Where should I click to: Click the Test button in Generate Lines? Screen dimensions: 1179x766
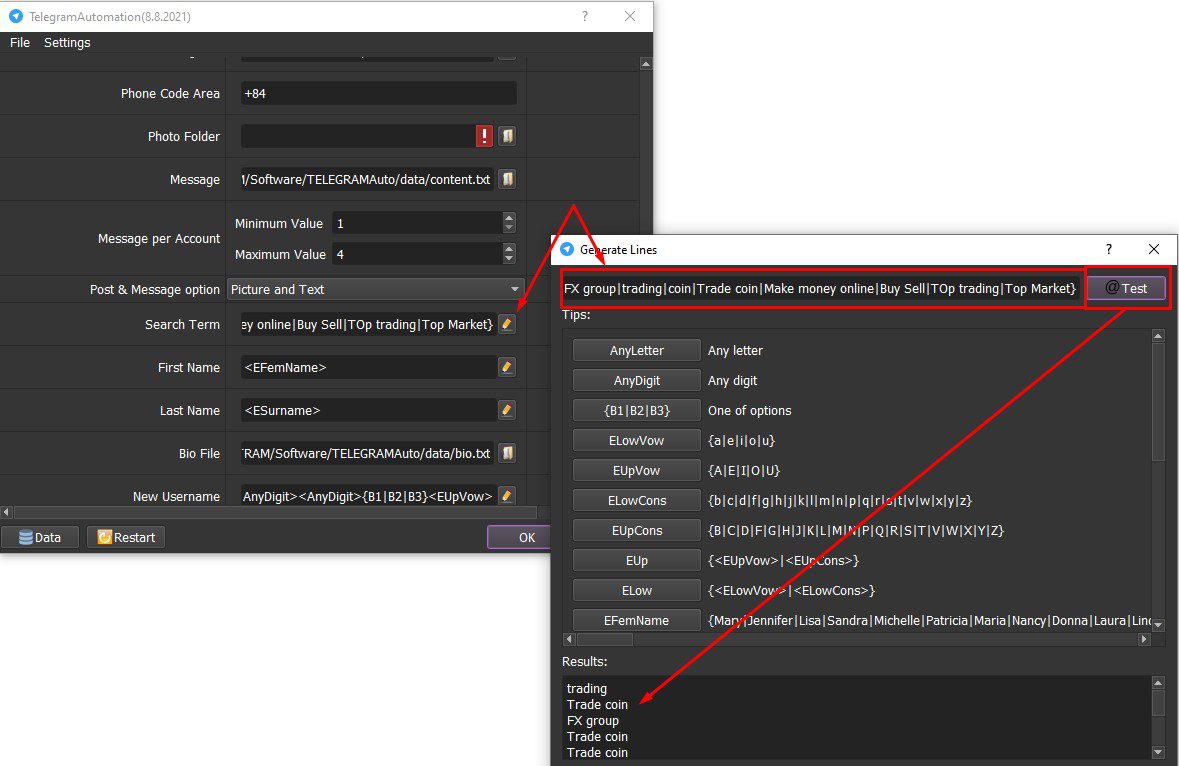1126,288
